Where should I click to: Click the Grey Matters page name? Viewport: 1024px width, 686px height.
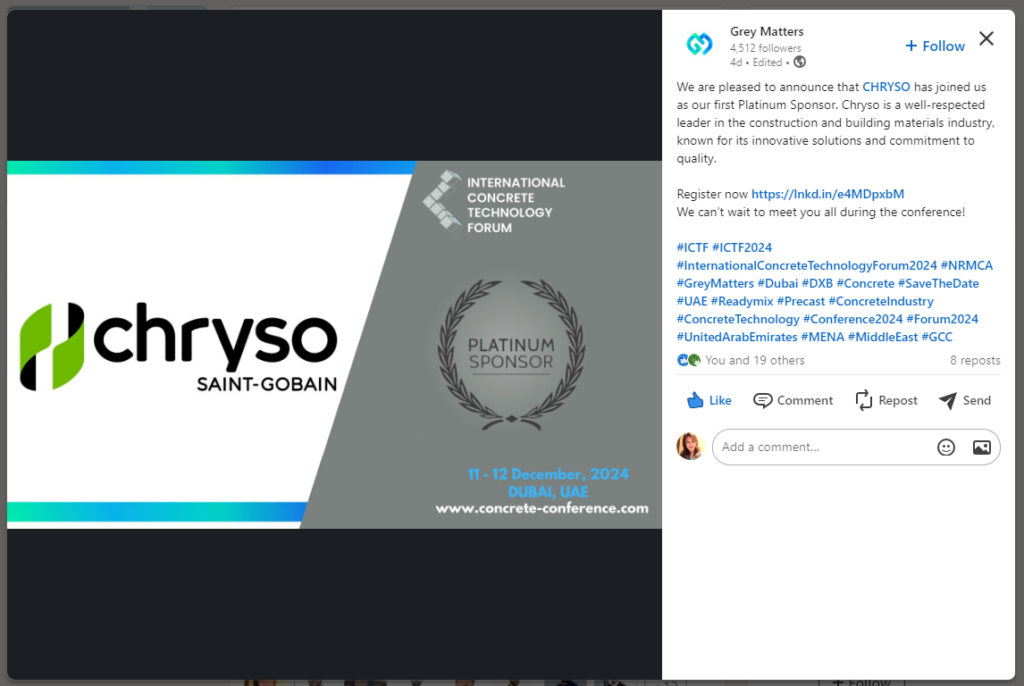767,31
